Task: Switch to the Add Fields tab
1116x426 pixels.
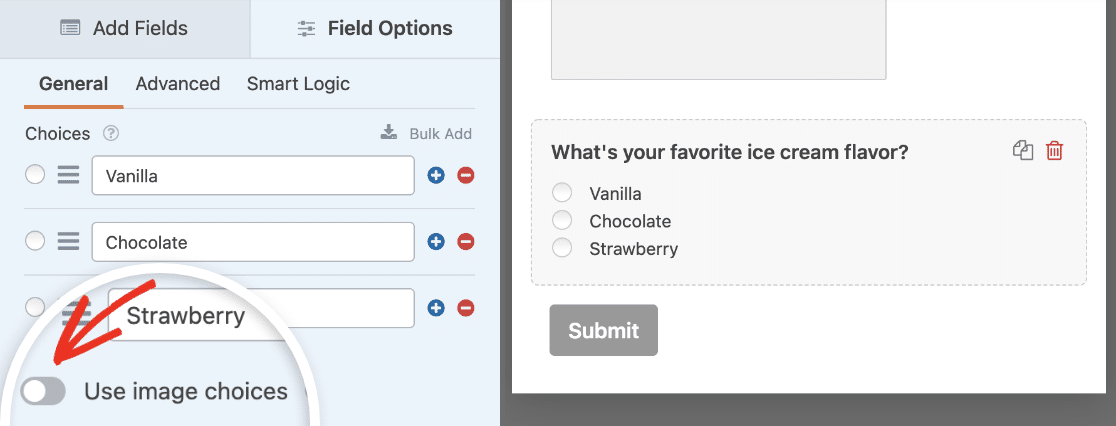Action: click(125, 28)
